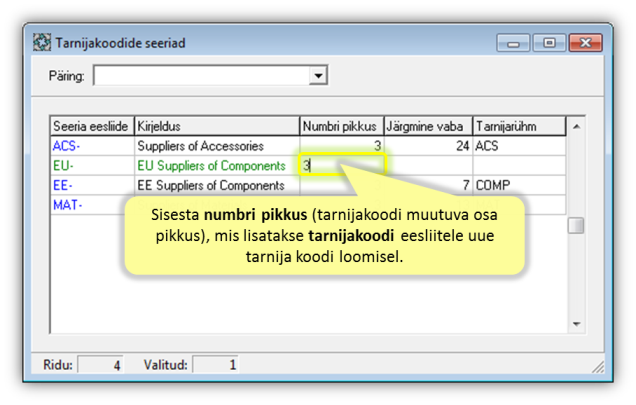Close the Tarnijakoodide seeriad window
This screenshot has height=405, width=636.
click(583, 43)
